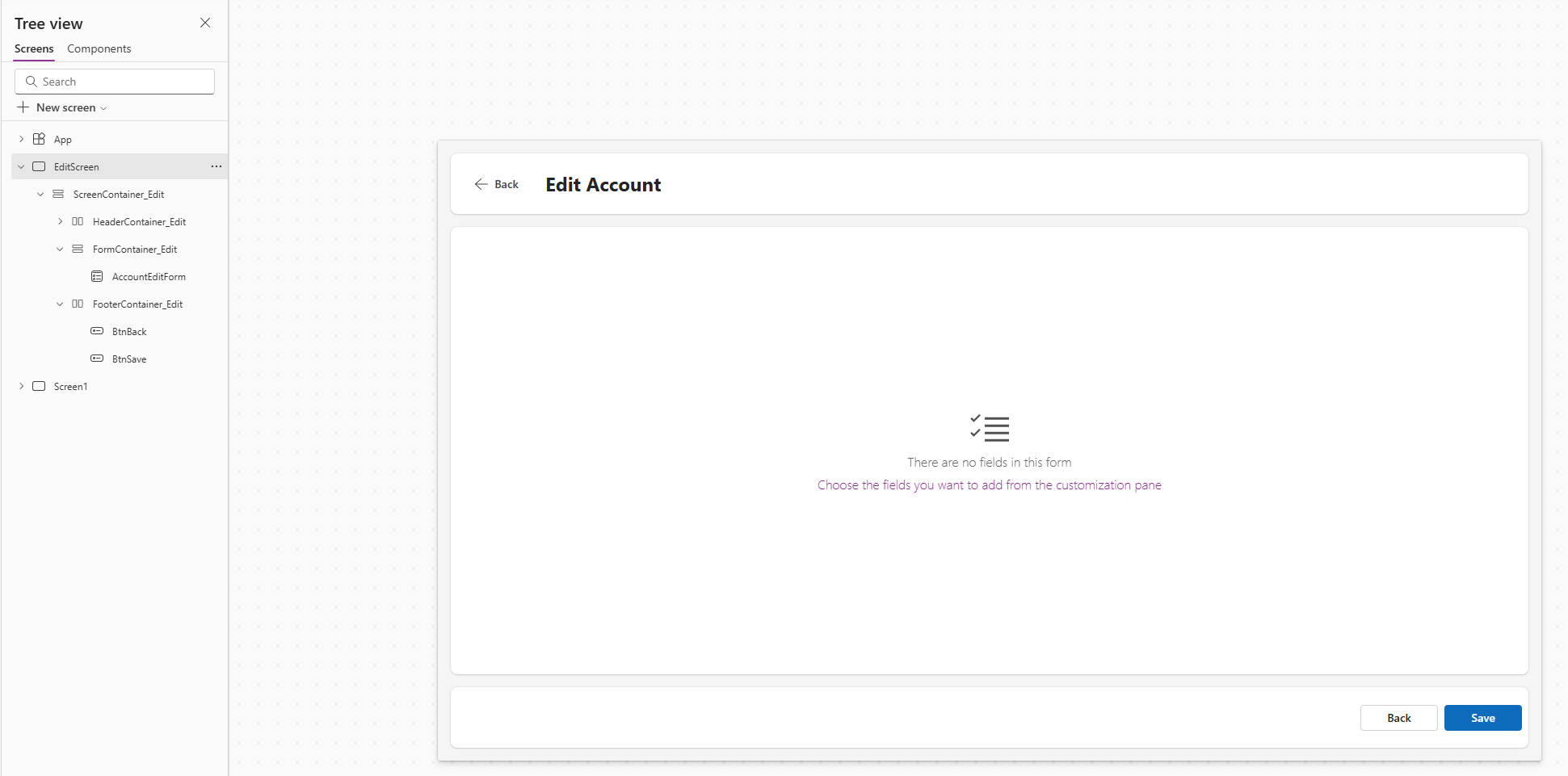
Task: Click the AccountEditForm form icon
Action: coord(97,276)
